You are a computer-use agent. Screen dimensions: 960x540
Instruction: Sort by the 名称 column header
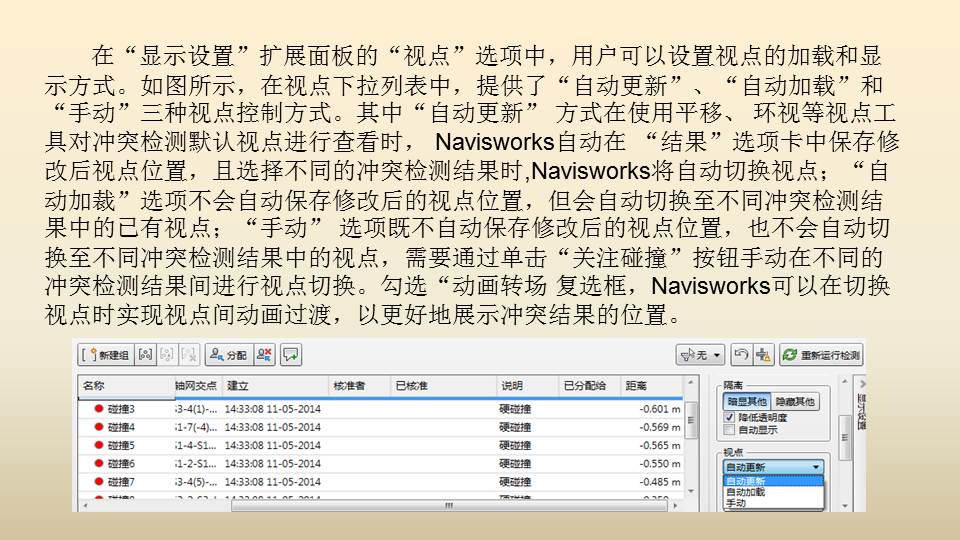[126, 386]
